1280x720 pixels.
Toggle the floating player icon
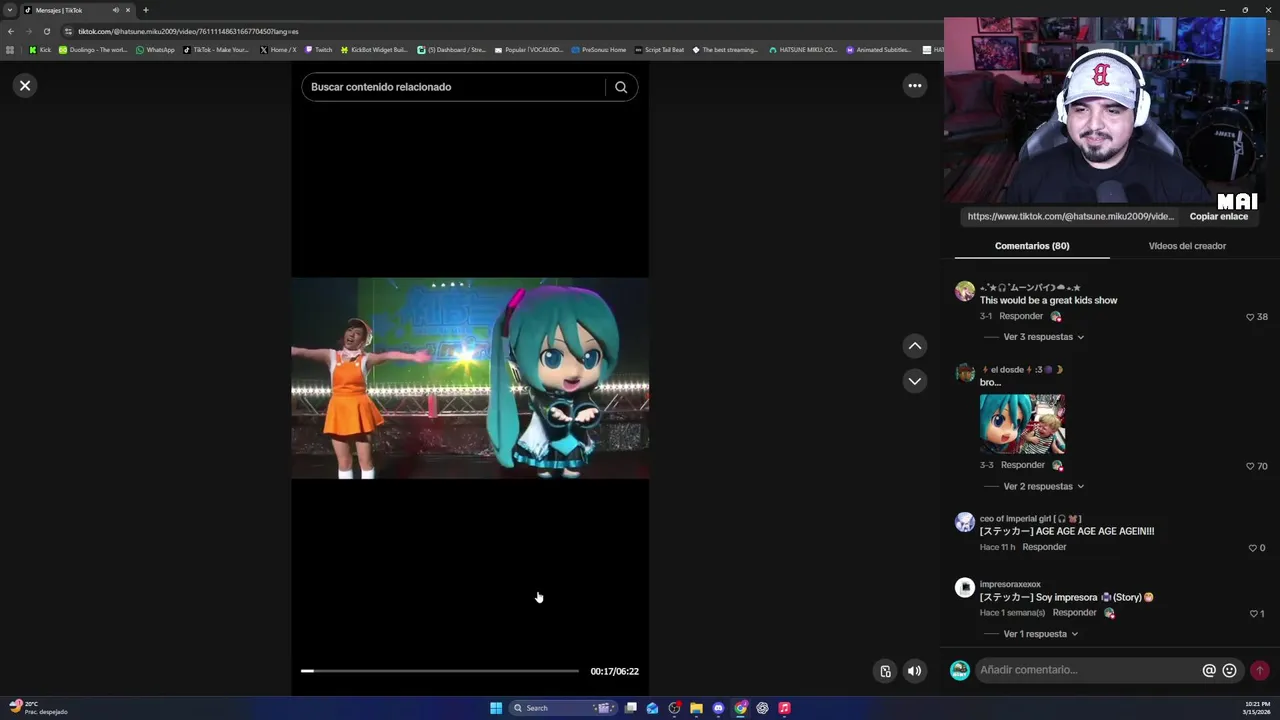[885, 671]
